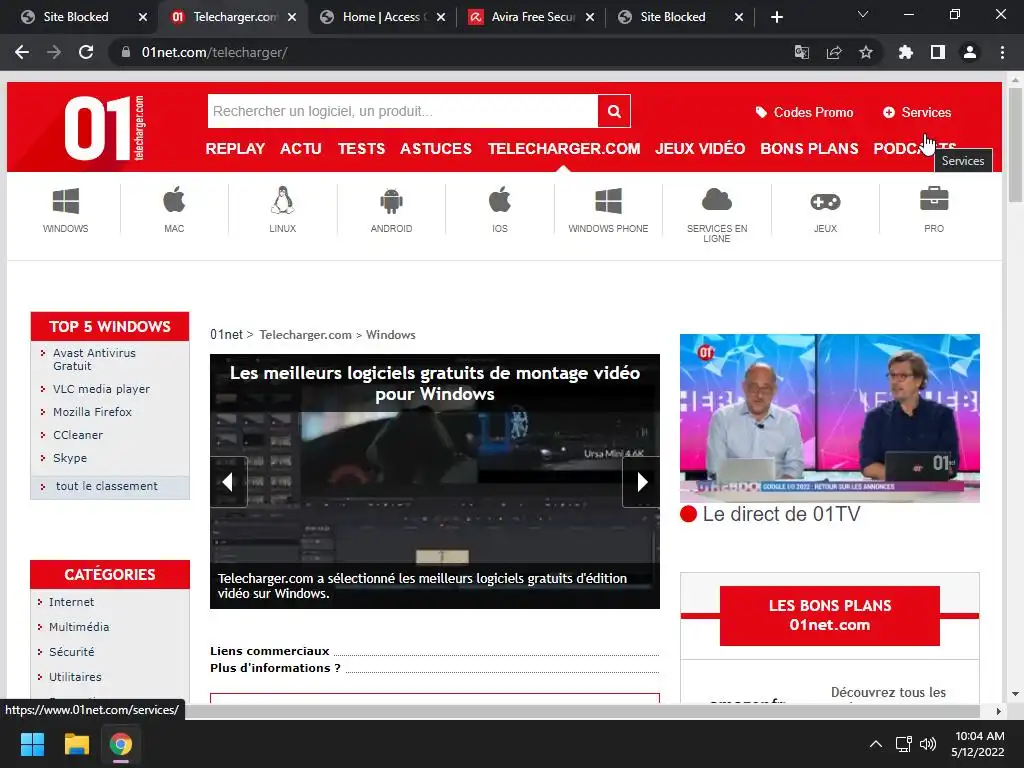This screenshot has width=1024, height=768.
Task: Open the Chrome profile avatar icon
Action: click(x=970, y=52)
